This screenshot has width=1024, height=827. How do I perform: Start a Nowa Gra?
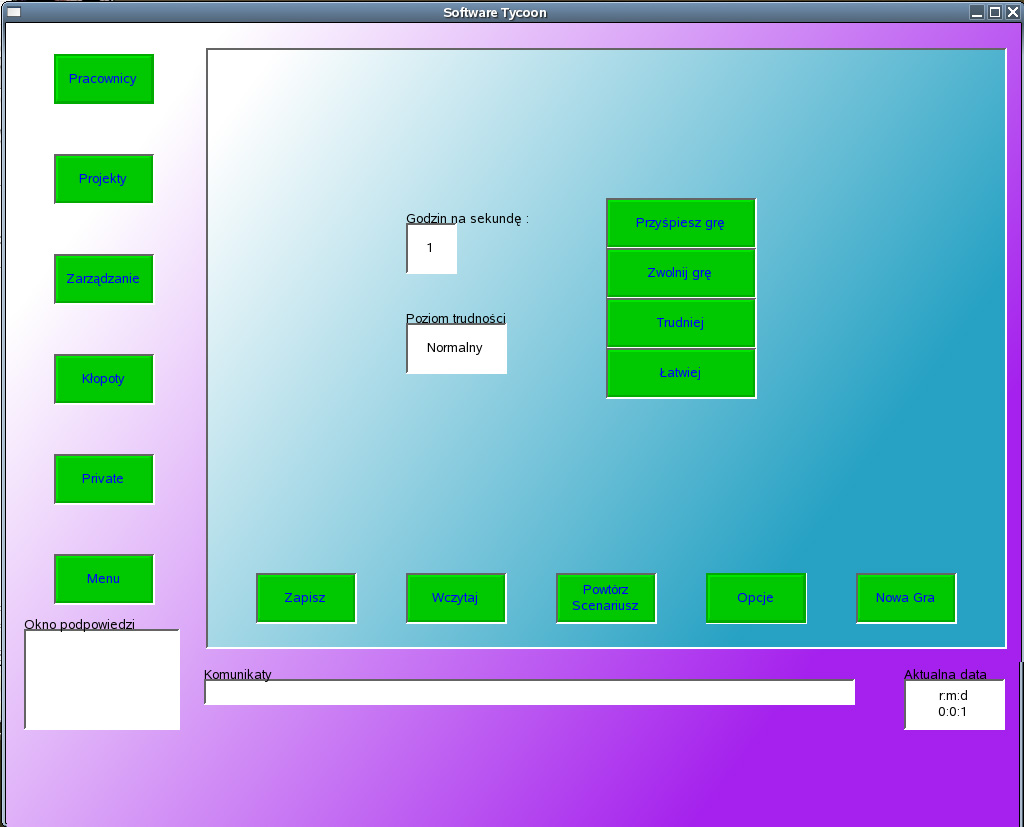(905, 598)
